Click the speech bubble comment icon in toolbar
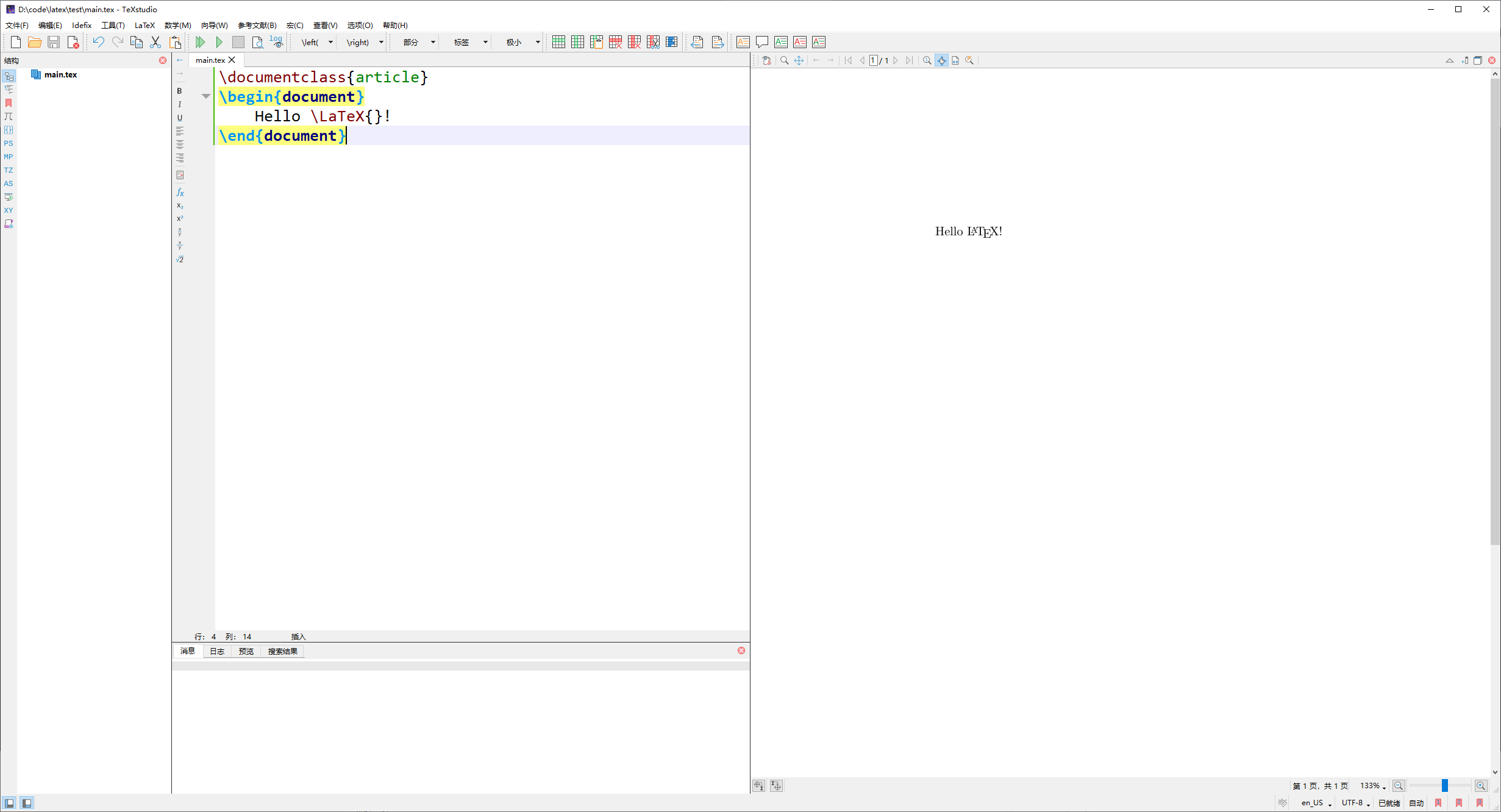Viewport: 1501px width, 812px height. [x=761, y=42]
